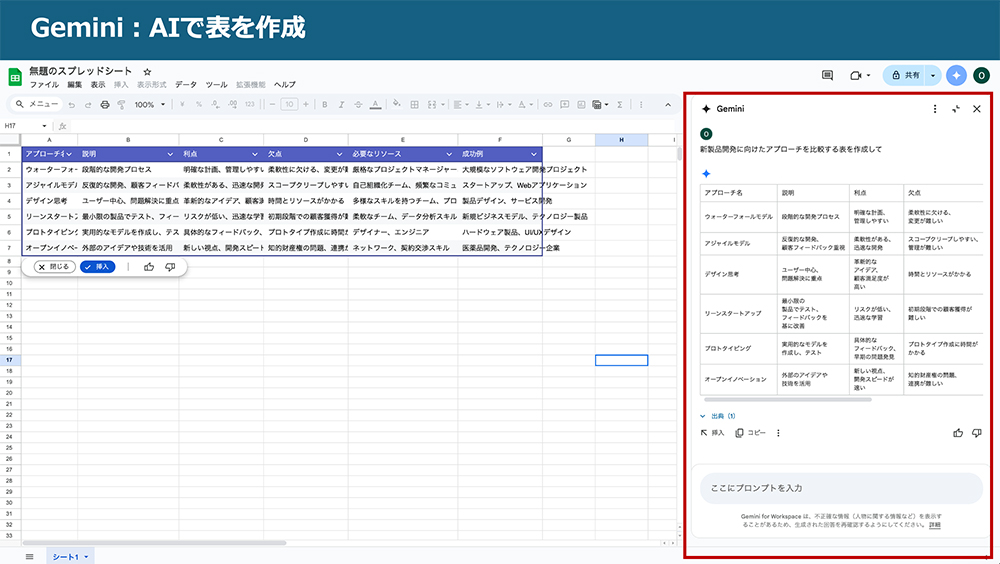Viewport: 1000px width, 564px height.
Task: Redo the action in toolbar
Action: coord(88,105)
